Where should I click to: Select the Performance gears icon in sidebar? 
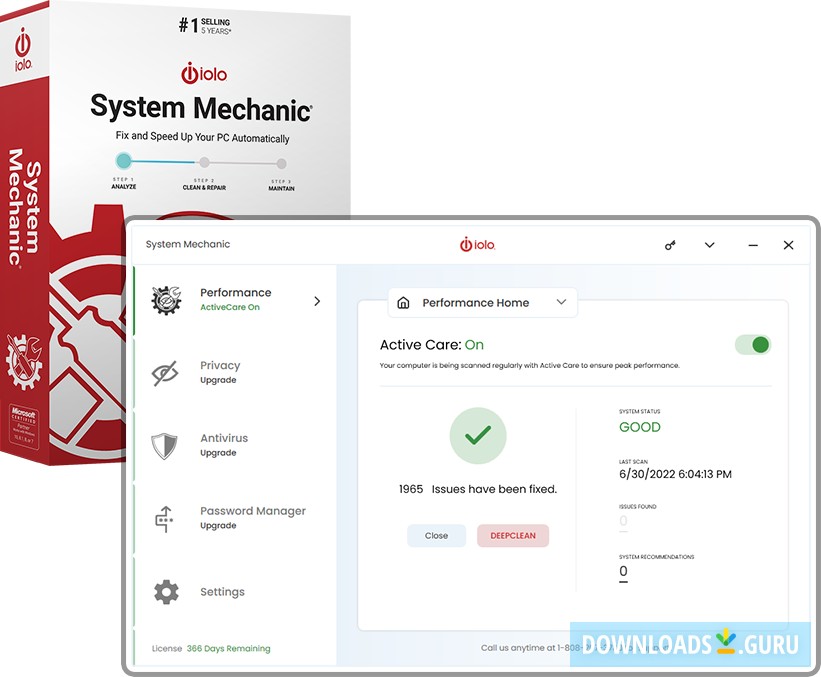tap(166, 299)
